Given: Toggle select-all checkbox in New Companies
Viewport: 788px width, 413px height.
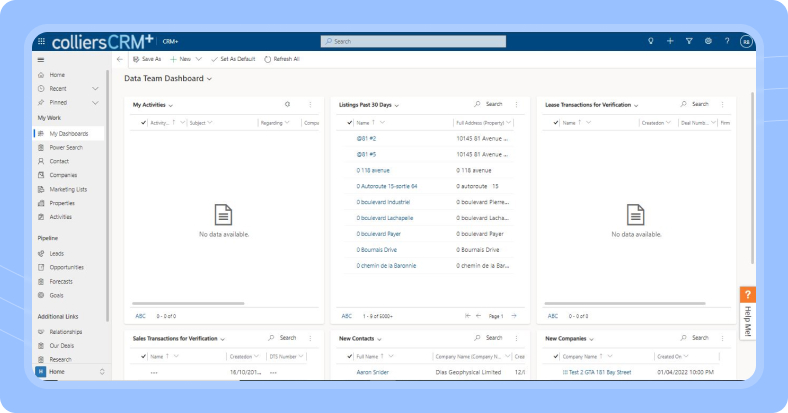Looking at the screenshot, I should pos(555,356).
